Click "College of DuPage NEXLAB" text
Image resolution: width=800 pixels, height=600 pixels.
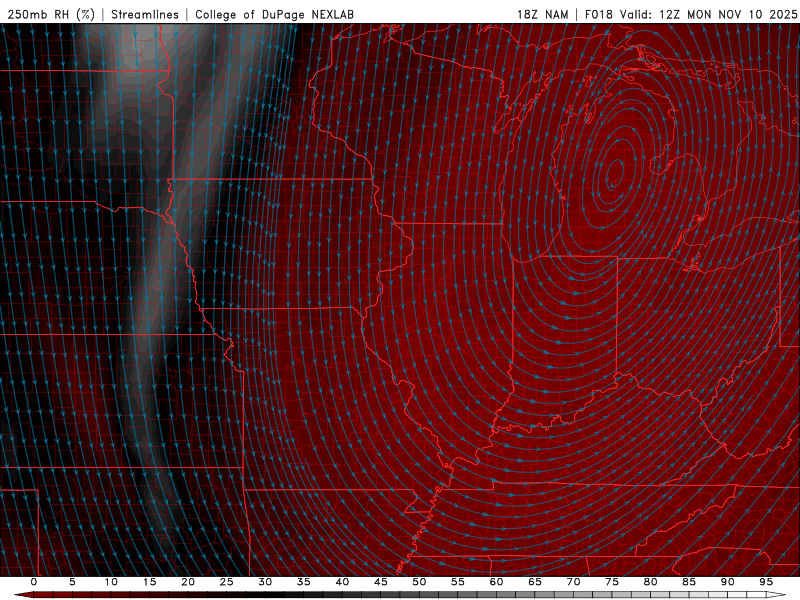pyautogui.click(x=274, y=14)
